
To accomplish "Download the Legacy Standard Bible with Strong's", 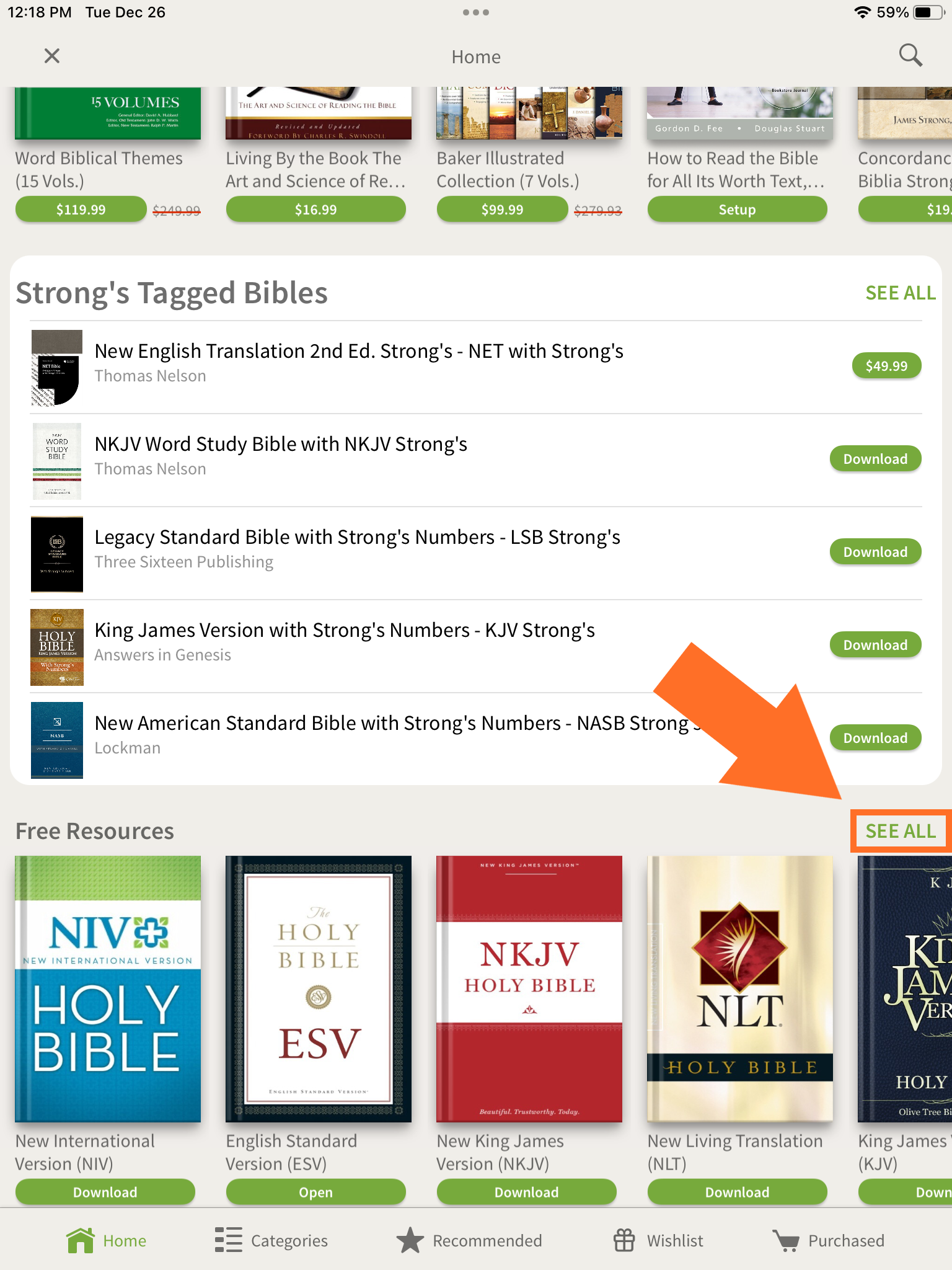I will (875, 552).
